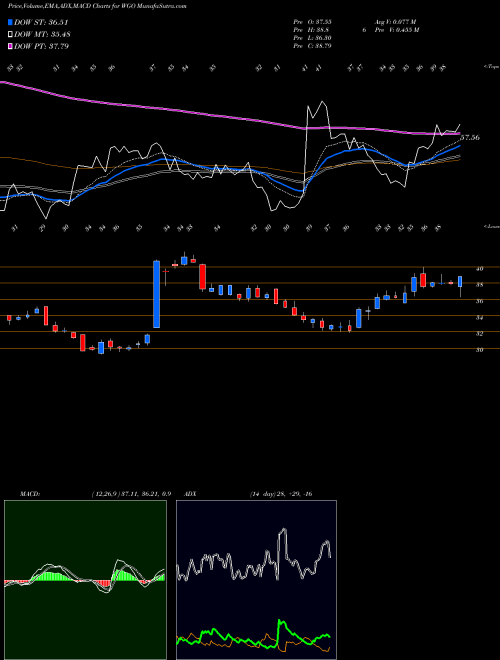This screenshot has height=660, width=500.
Task: Click the white DOW MT legend swatch
Action: click(10, 34)
